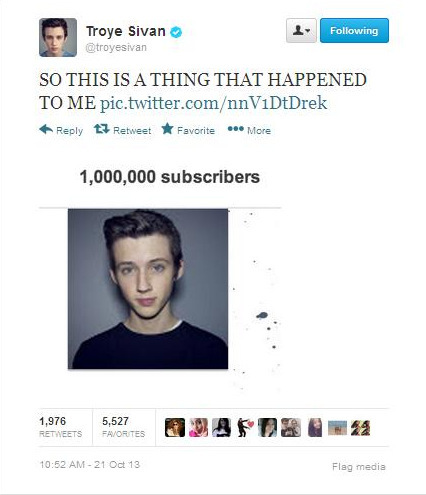Click the last avatar in favoriters row
Screen dimensions: 426x495
coord(361,427)
